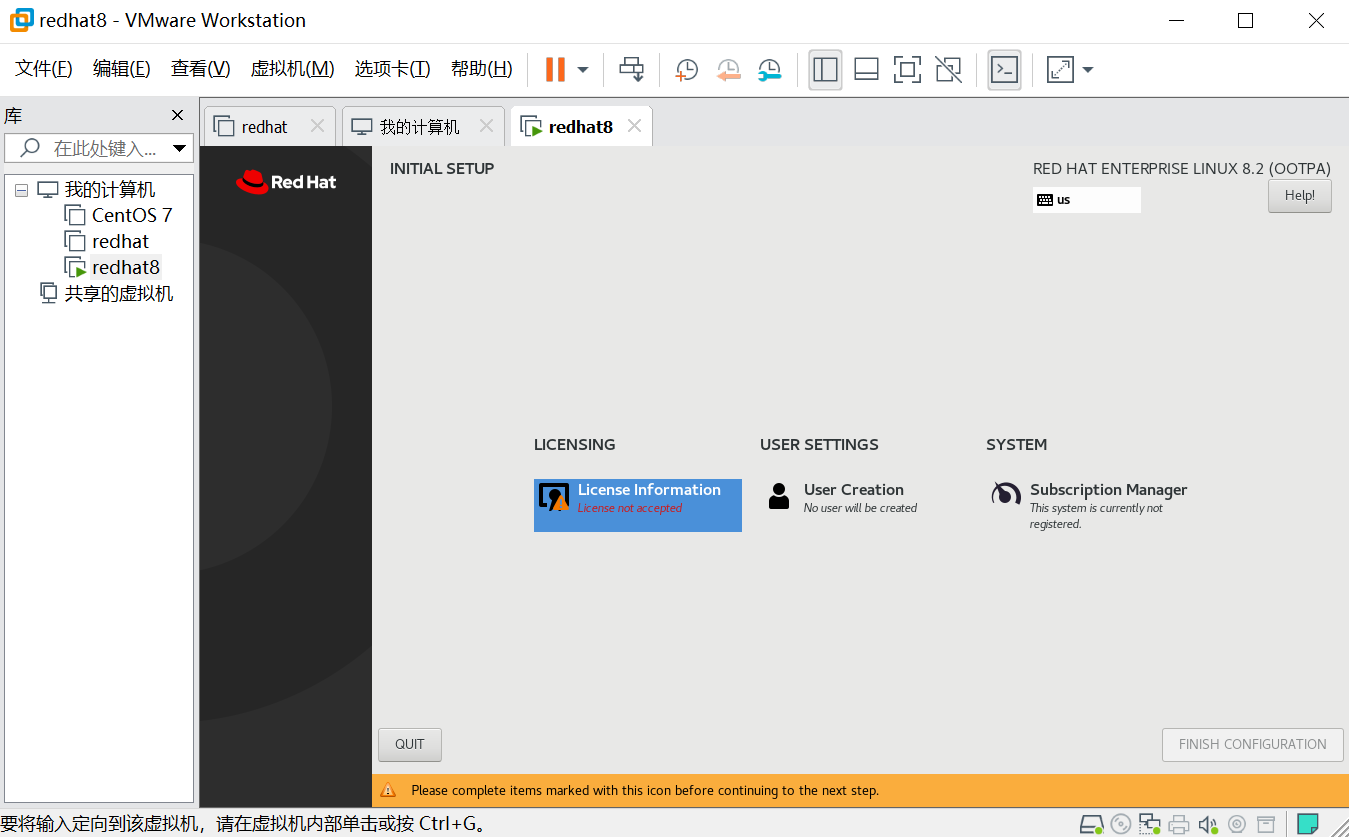The width and height of the screenshot is (1349, 837).
Task: Click the us keyboard layout indicator
Action: pyautogui.click(x=1087, y=200)
